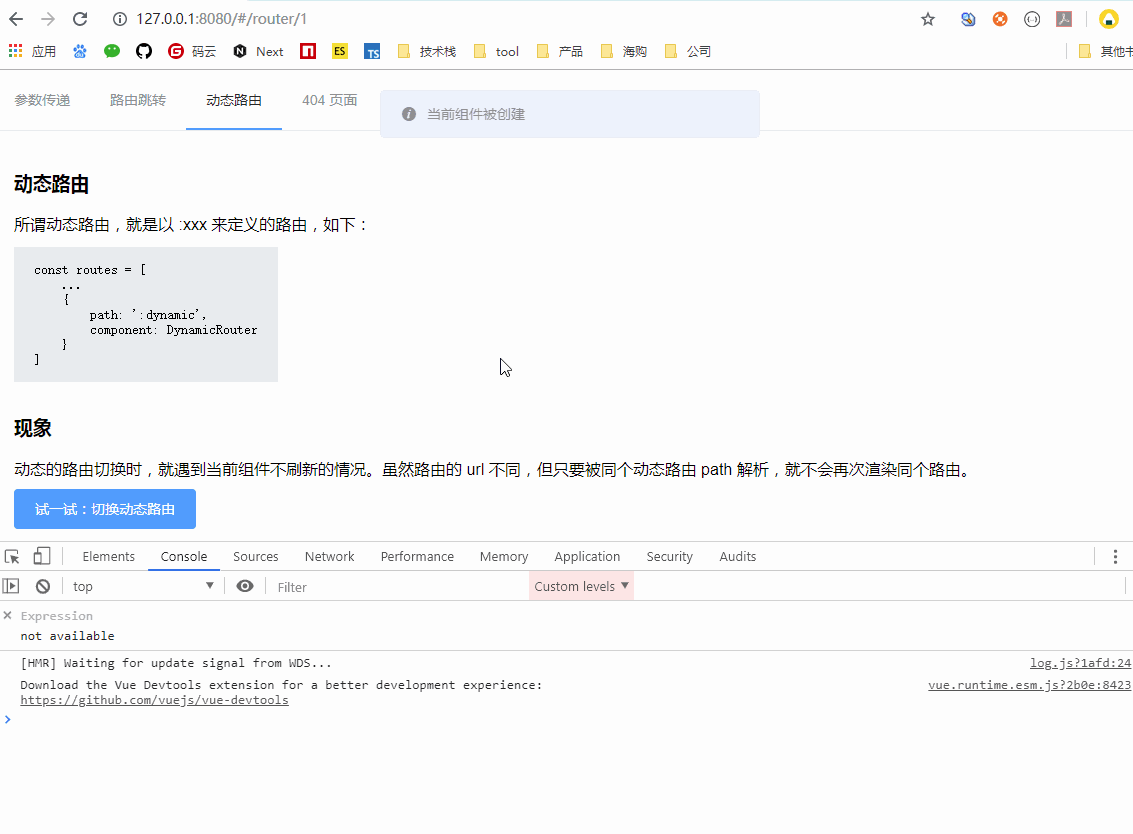Open the green WeChat bookmark
Viewport: 1133px width, 834px height.
tap(112, 51)
